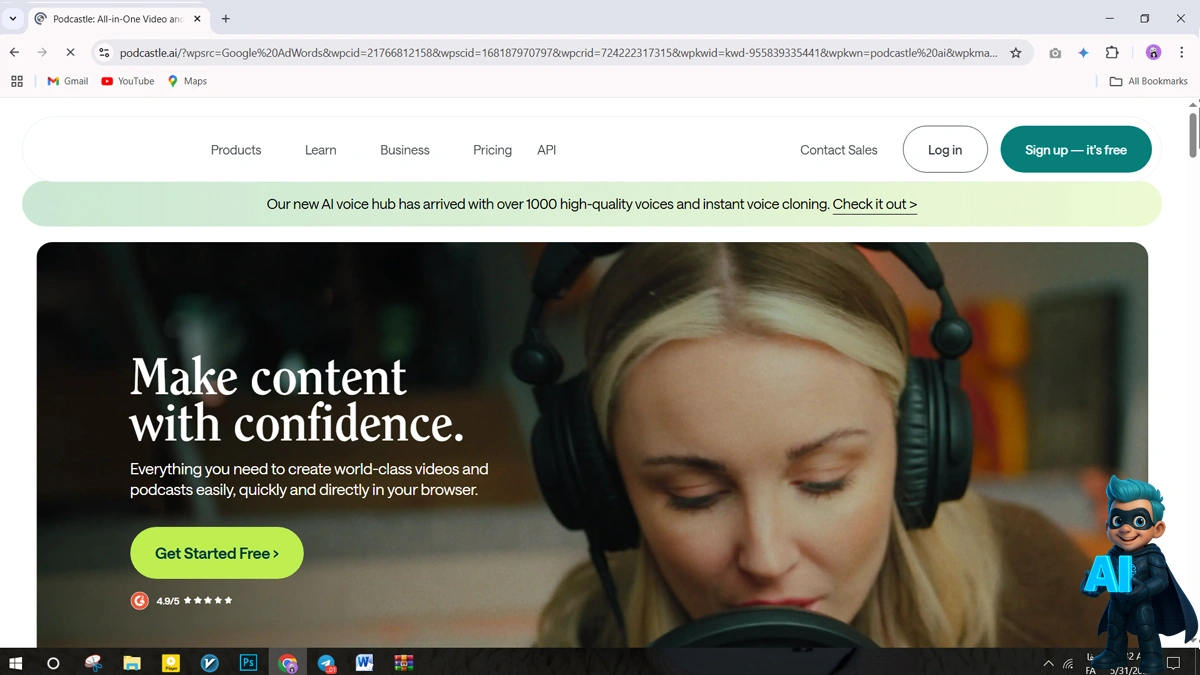Go to the Pricing page

[x=492, y=150]
